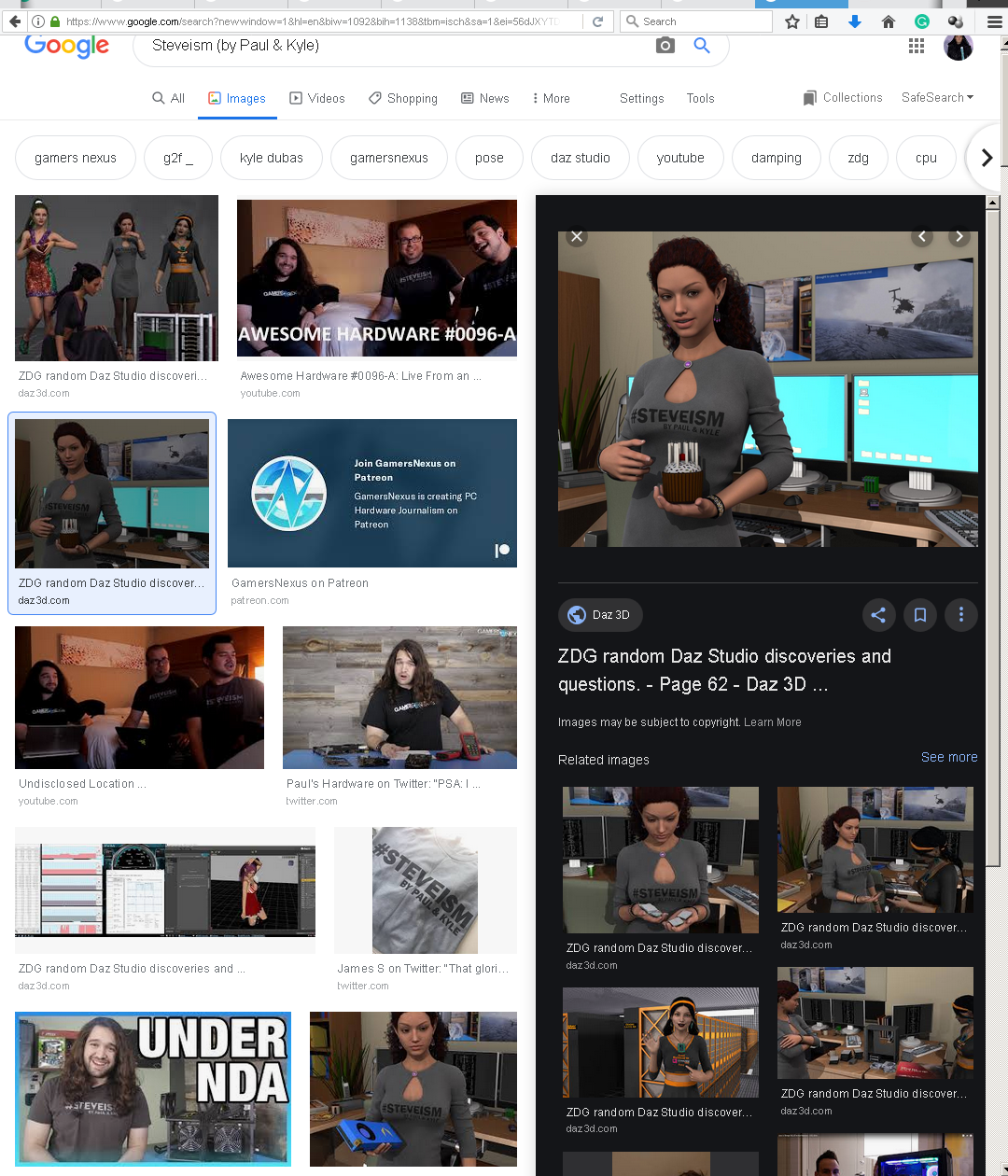This screenshot has height=1176, width=1008.
Task: Select the 'pose' chip
Action: [x=489, y=158]
